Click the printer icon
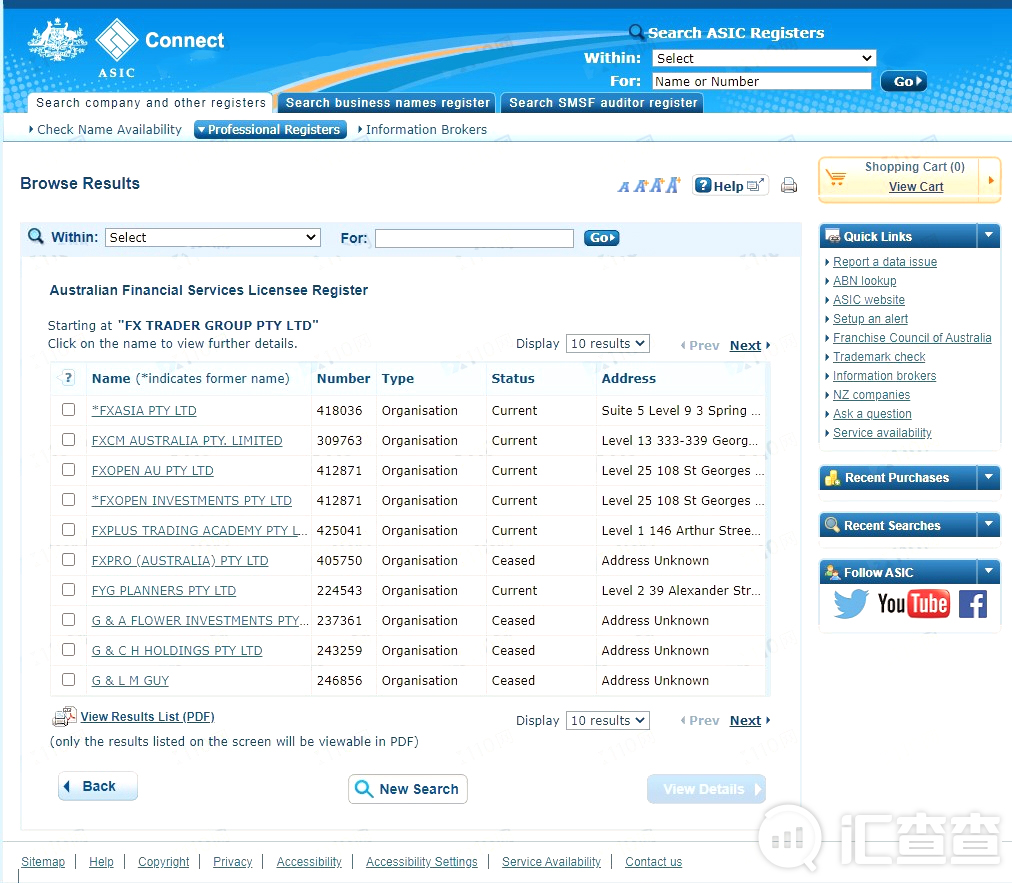 pyautogui.click(x=789, y=186)
